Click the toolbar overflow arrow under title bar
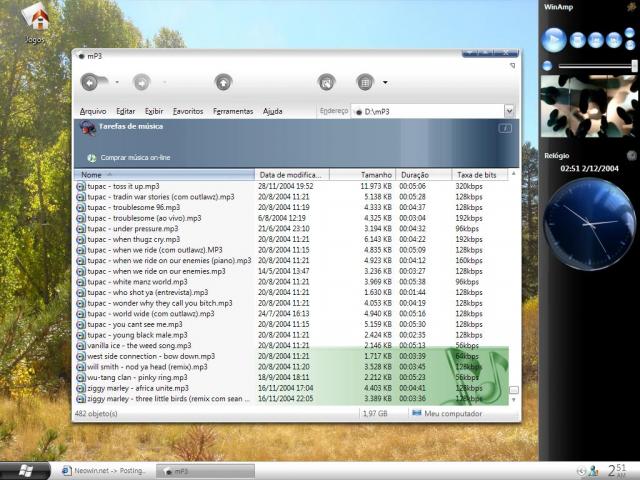The height and width of the screenshot is (480, 640). pyautogui.click(x=513, y=65)
